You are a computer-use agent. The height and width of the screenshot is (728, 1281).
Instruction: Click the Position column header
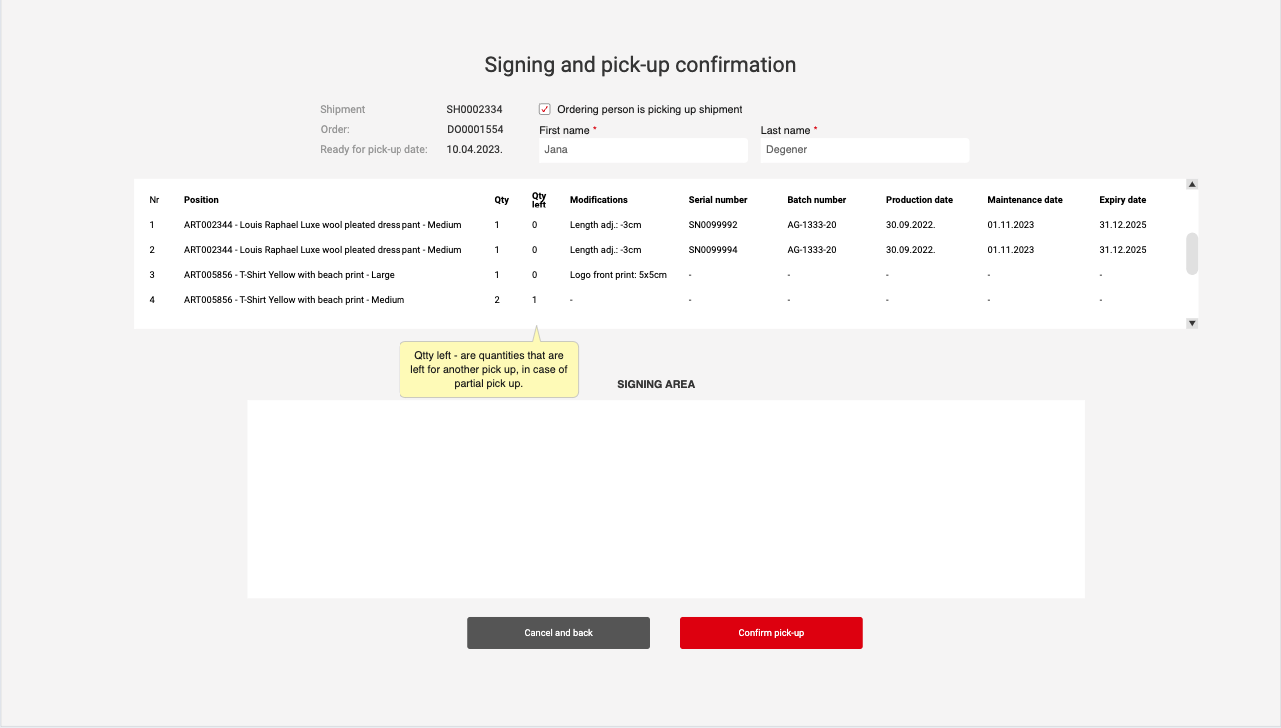(201, 200)
